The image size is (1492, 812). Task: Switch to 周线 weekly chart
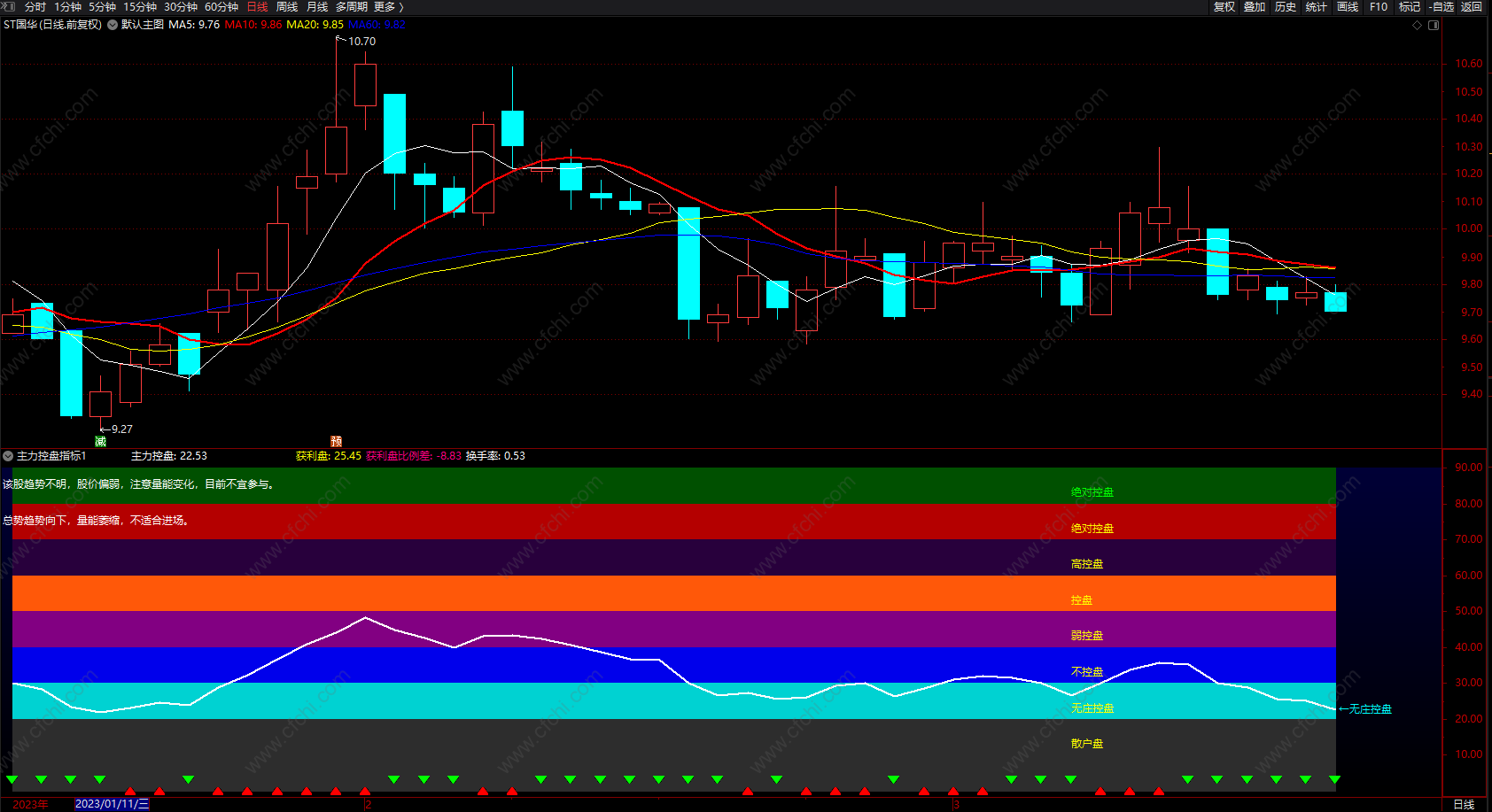pyautogui.click(x=287, y=7)
